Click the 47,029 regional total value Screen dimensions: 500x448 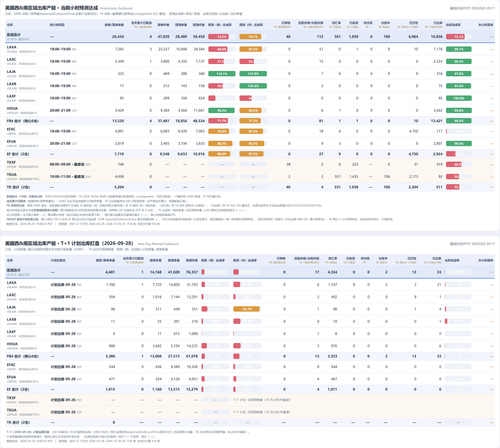click(163, 37)
